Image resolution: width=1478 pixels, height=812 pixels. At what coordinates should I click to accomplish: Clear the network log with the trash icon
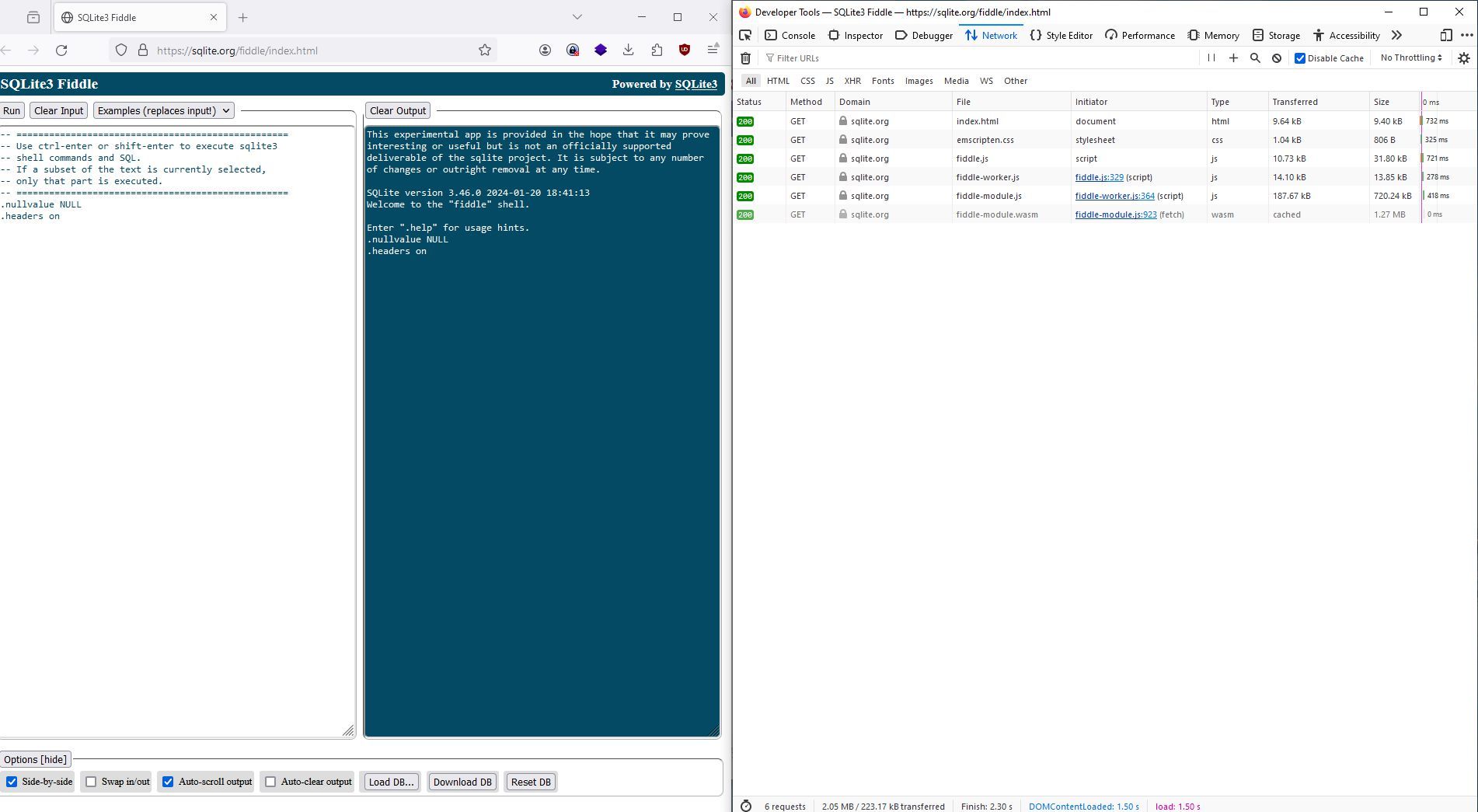pos(745,58)
